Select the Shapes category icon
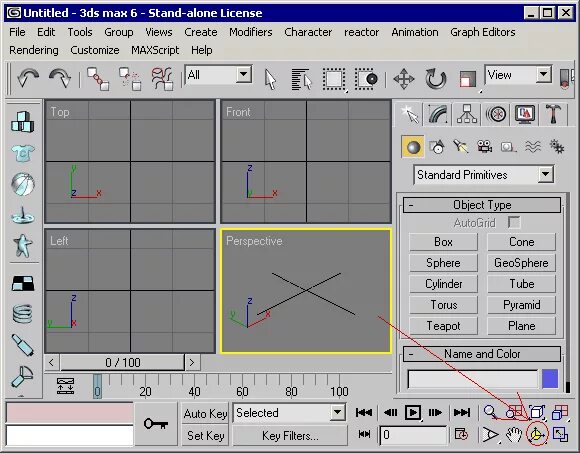Viewport: 580px width, 453px height. (x=437, y=147)
